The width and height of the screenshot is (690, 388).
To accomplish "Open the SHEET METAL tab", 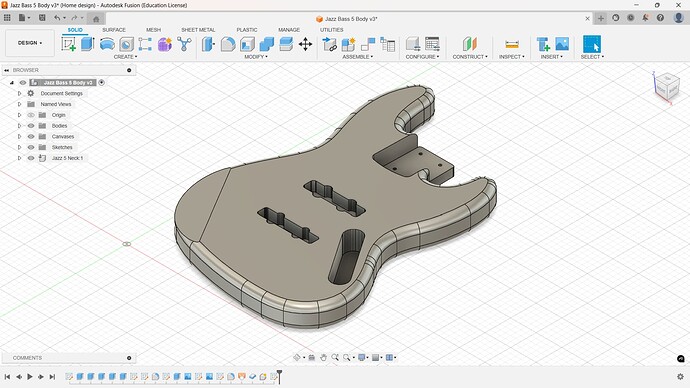I will pos(198,30).
